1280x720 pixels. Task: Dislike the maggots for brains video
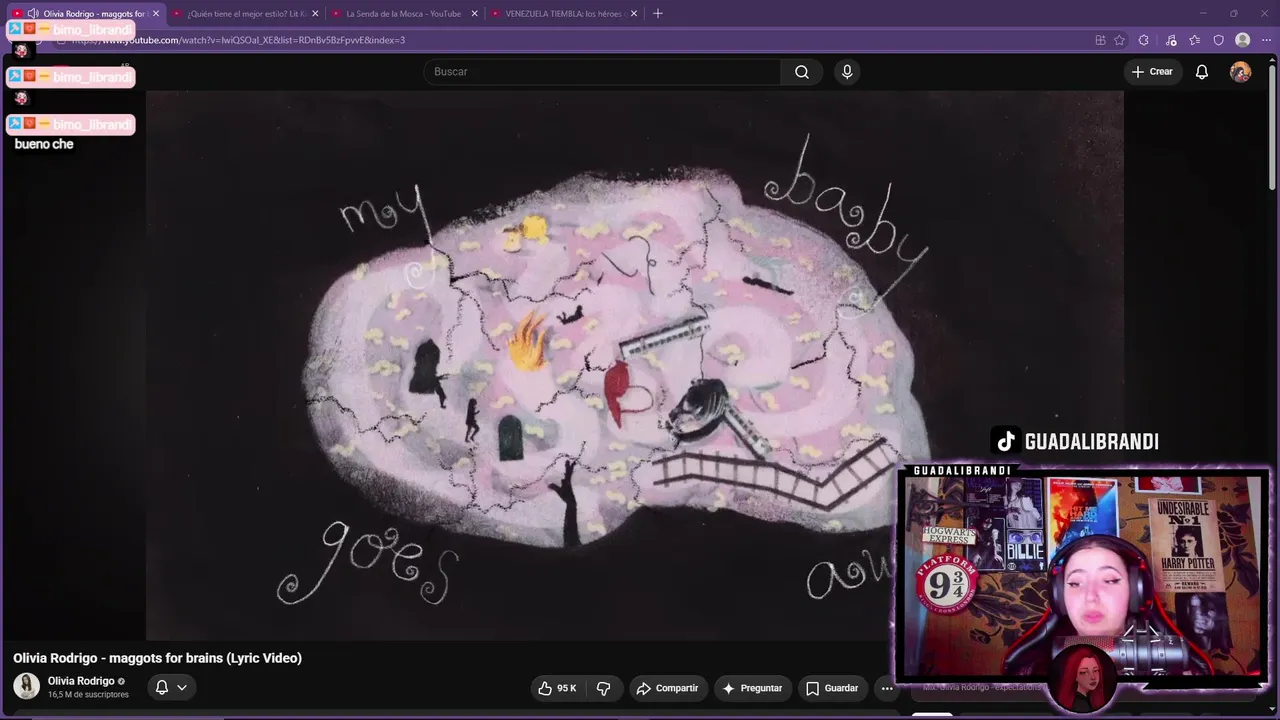[x=604, y=688]
